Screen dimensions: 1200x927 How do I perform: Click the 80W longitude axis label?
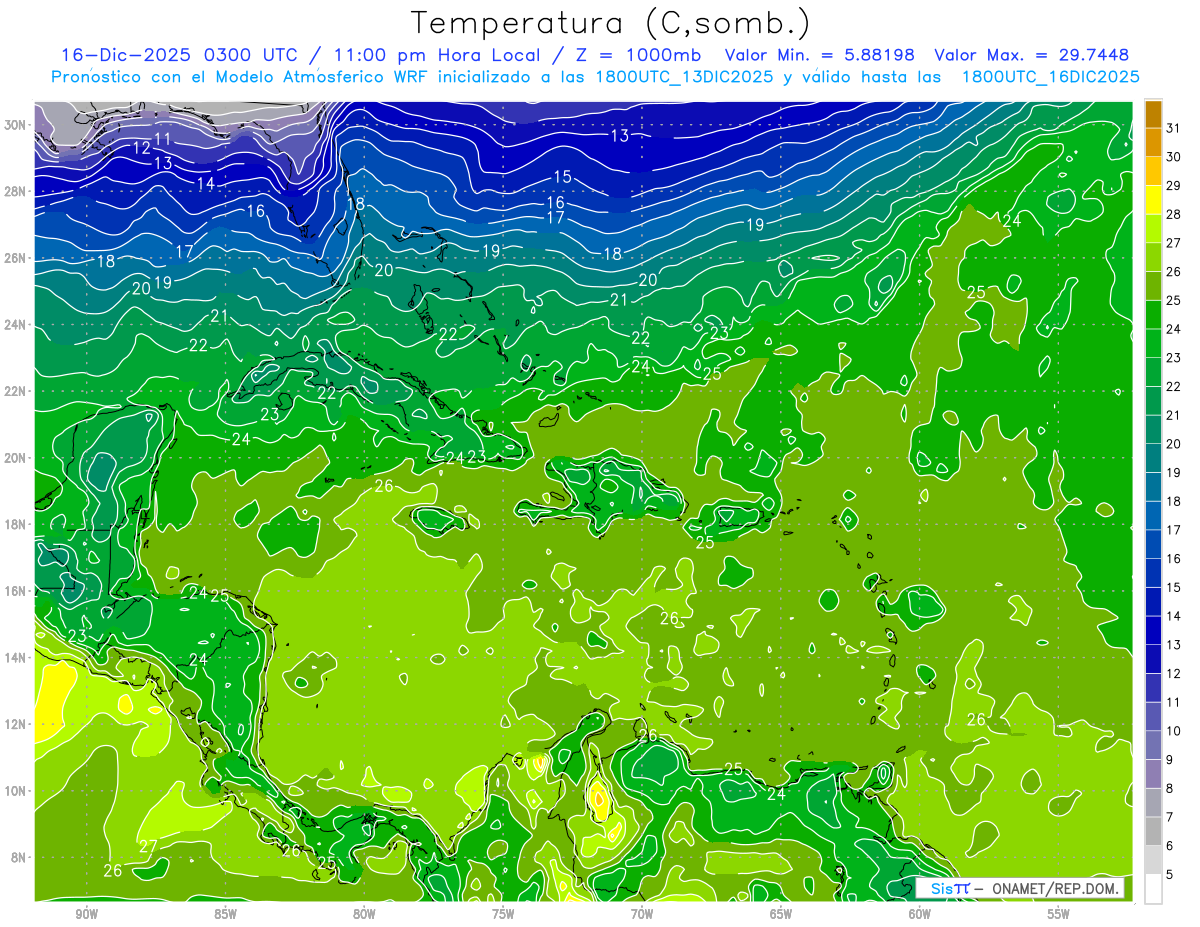pyautogui.click(x=364, y=914)
